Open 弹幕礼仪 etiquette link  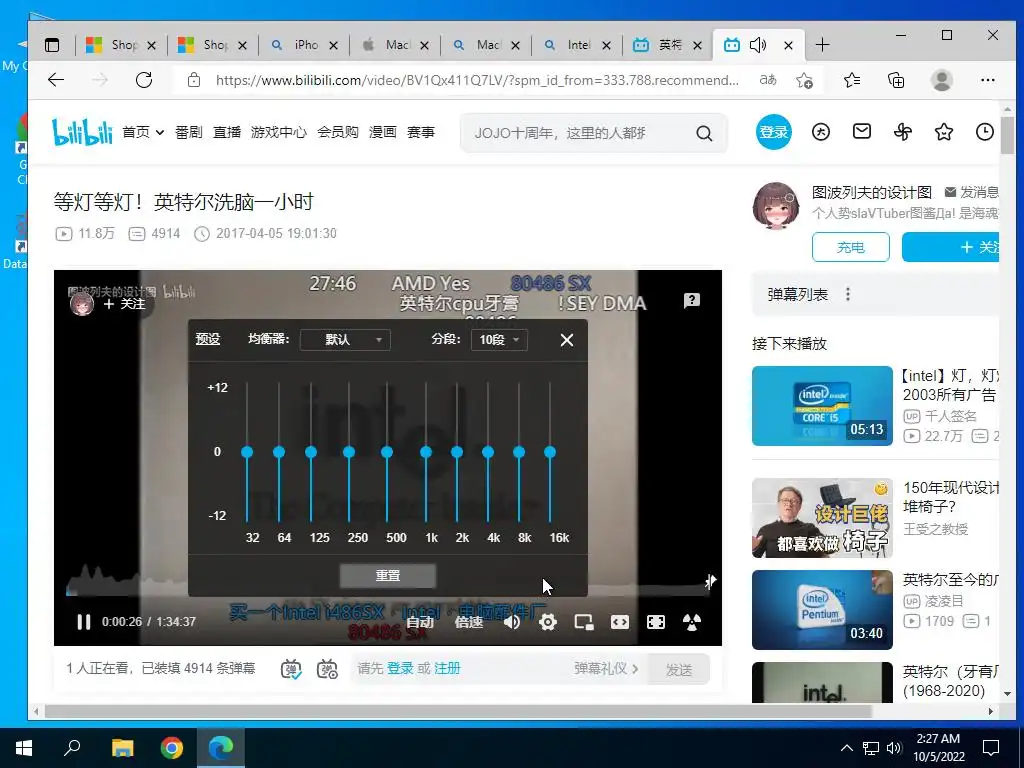point(606,668)
